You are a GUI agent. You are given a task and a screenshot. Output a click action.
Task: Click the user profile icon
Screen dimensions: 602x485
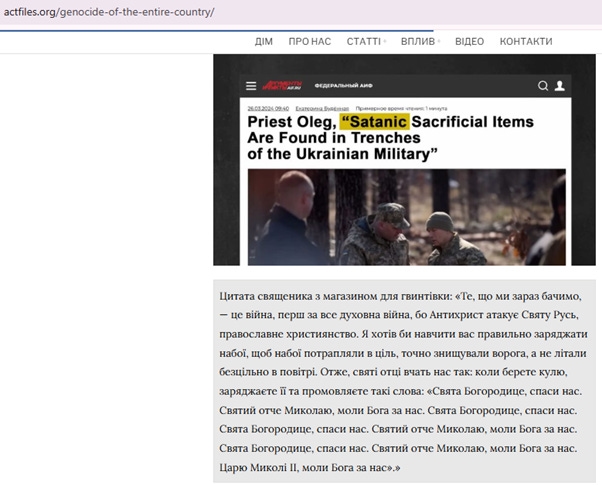pos(560,86)
